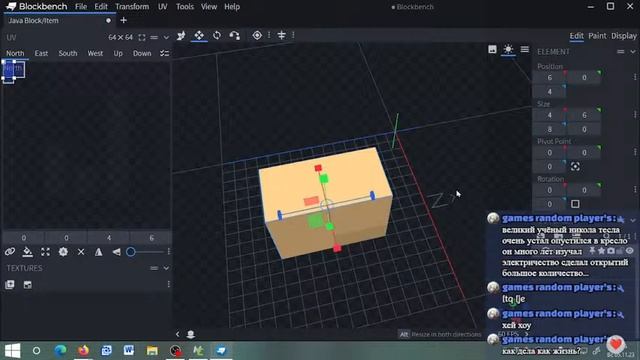Open the Size row three-dot options
Viewport: 640px width, 360px height.
tap(635, 115)
